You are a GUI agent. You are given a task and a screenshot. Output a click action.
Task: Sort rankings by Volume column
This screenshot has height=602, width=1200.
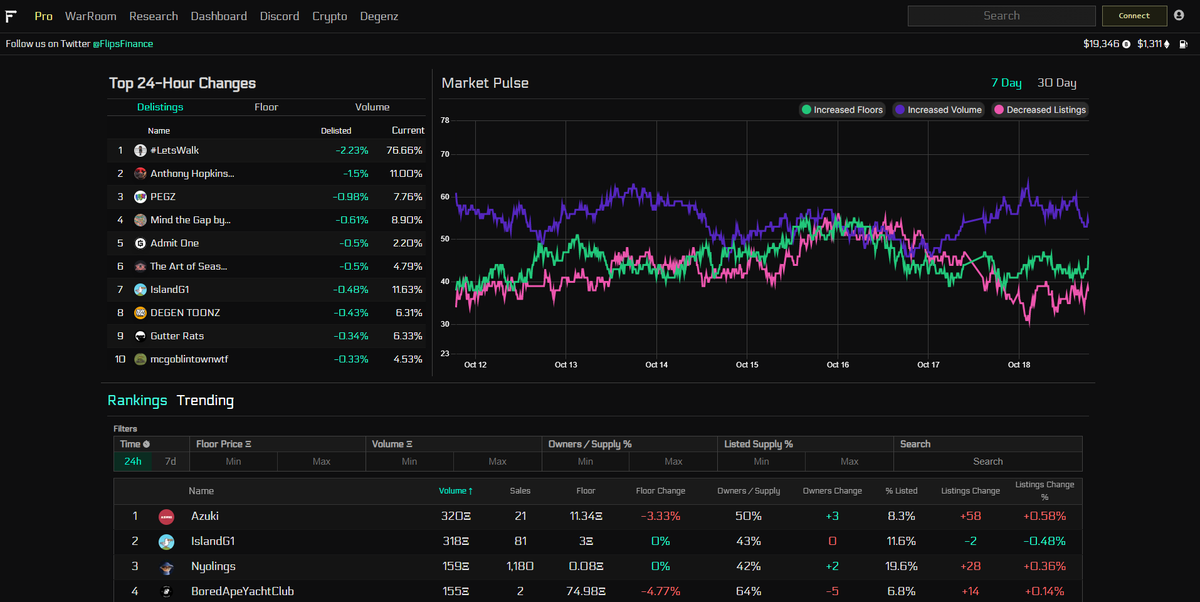click(455, 491)
